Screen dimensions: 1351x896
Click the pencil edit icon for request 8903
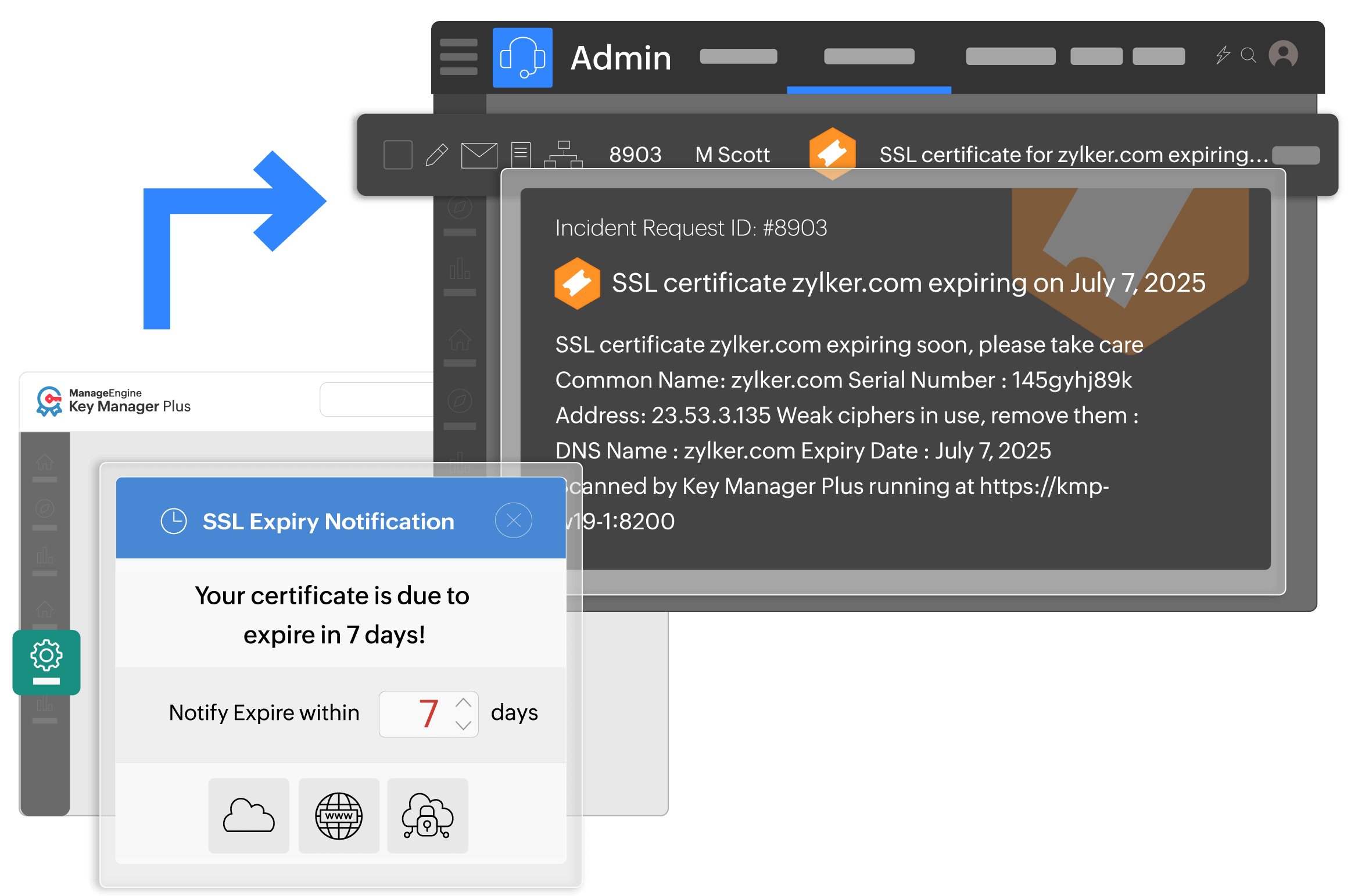(x=436, y=155)
